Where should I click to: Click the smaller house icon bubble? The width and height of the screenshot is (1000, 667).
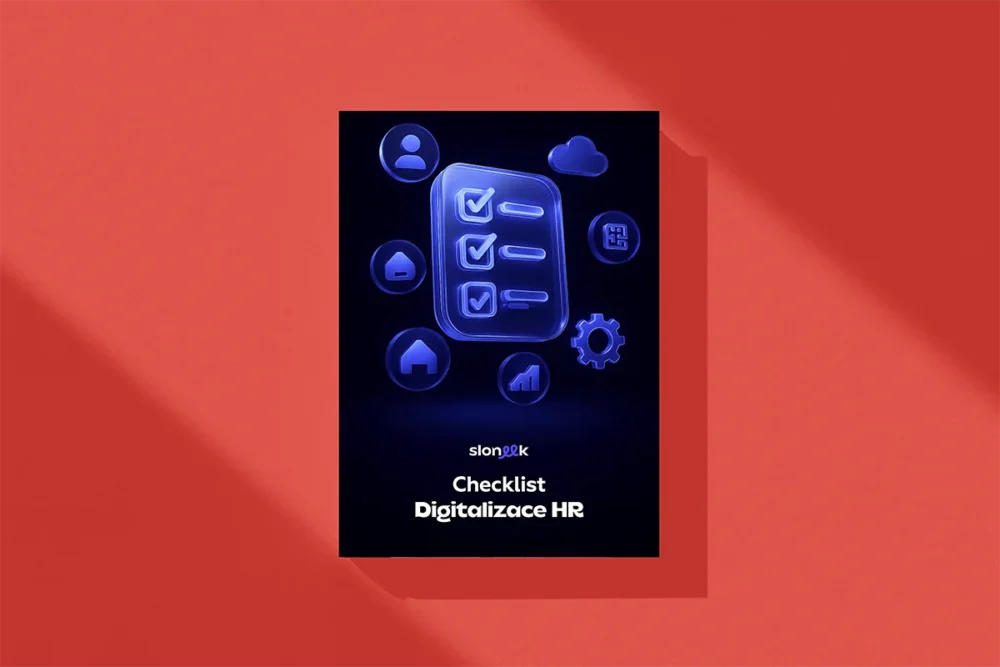[x=400, y=266]
